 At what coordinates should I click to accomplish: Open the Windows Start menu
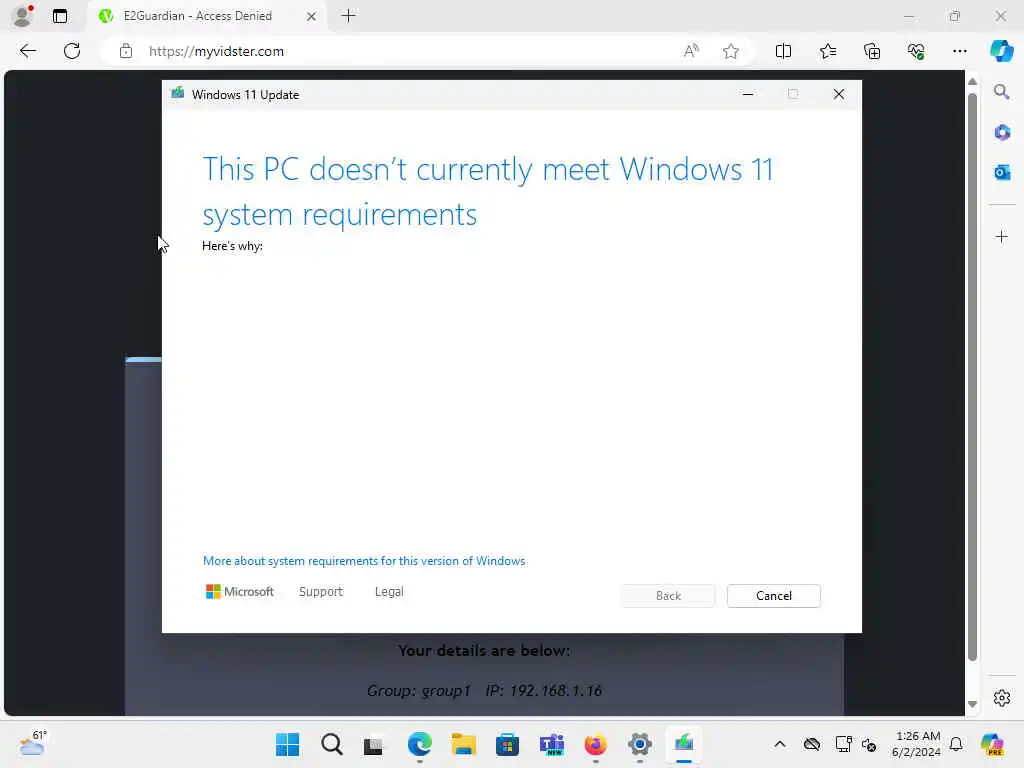pyautogui.click(x=287, y=744)
